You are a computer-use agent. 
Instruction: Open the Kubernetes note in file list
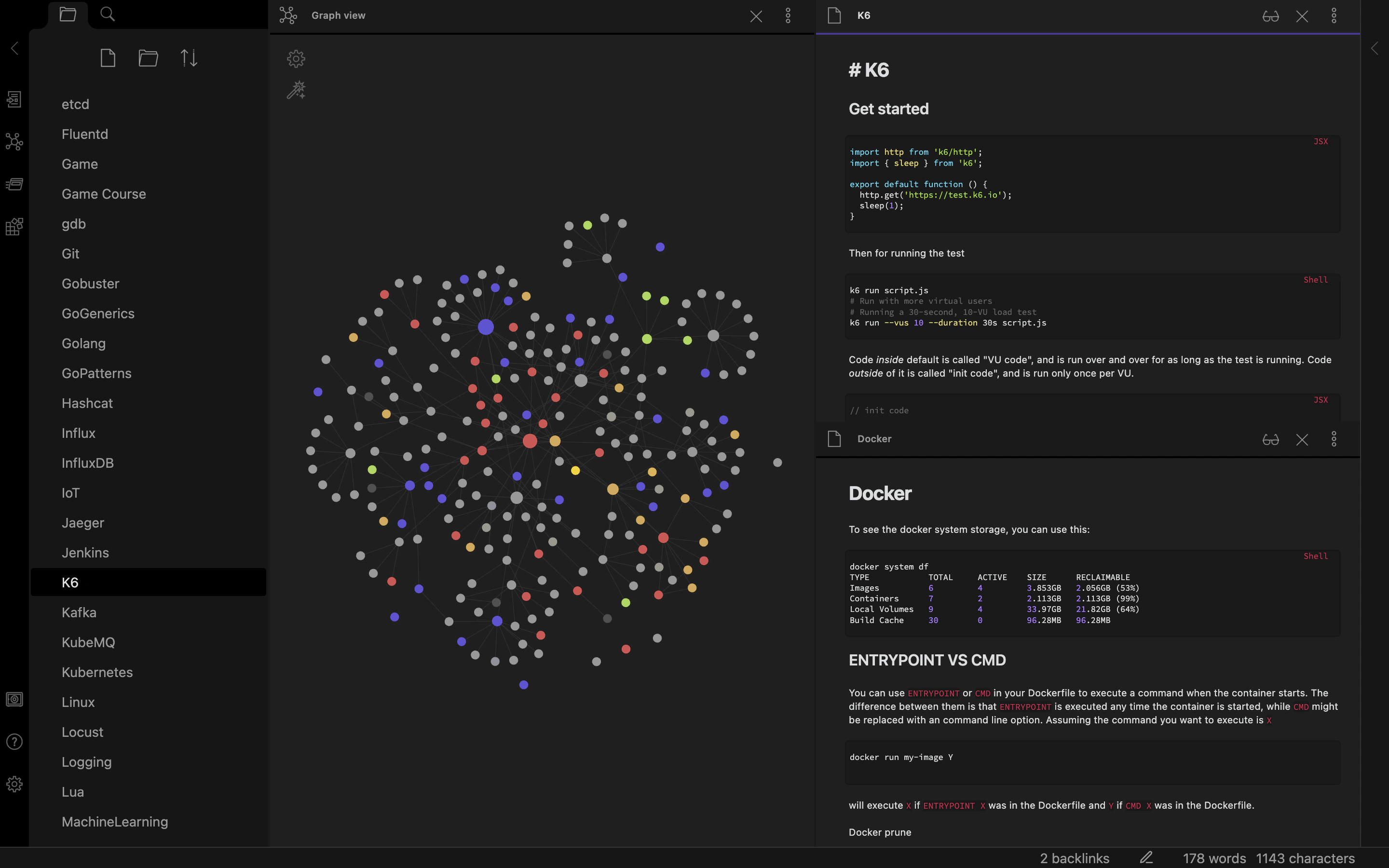click(97, 672)
